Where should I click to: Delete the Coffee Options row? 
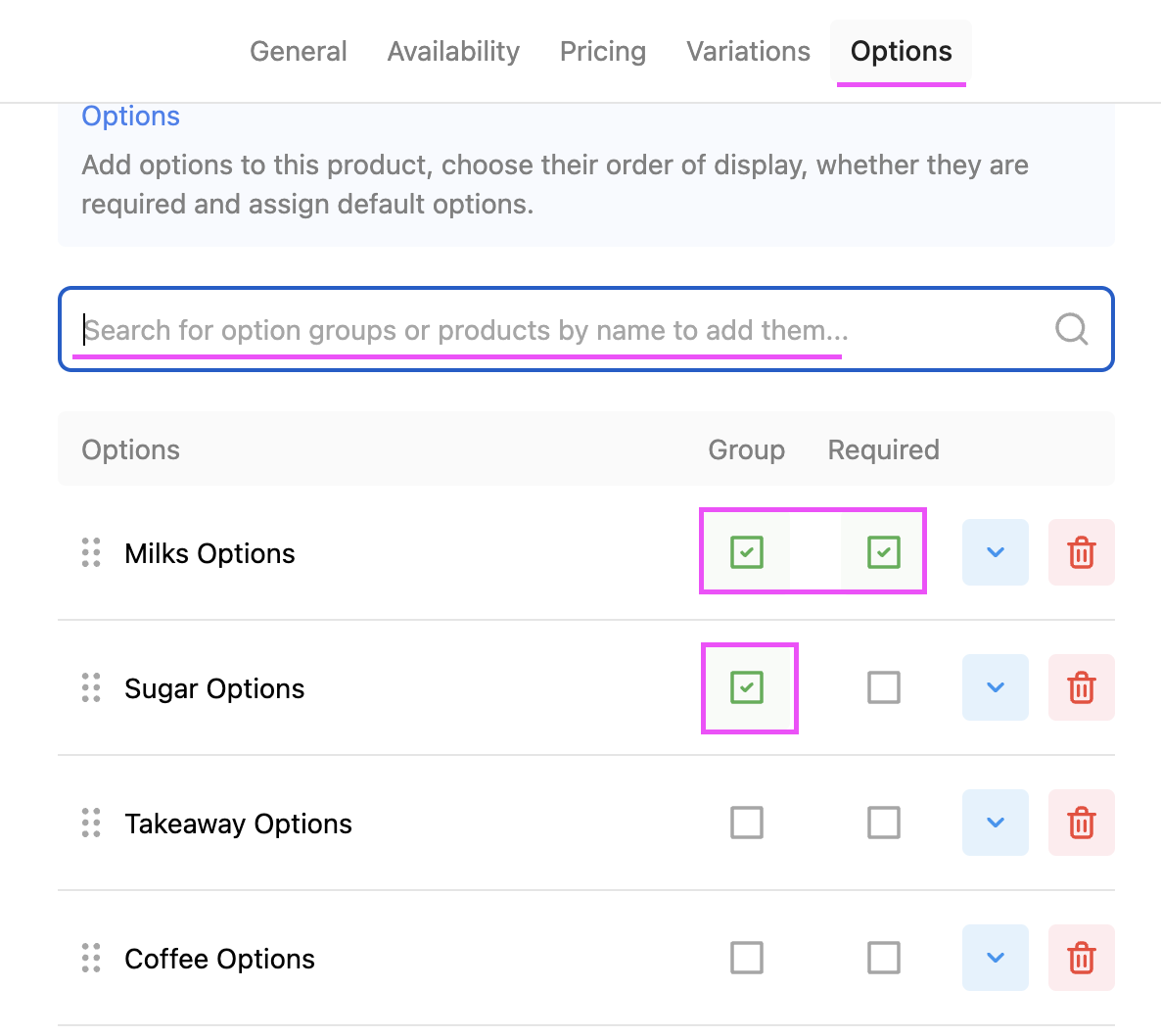point(1081,958)
